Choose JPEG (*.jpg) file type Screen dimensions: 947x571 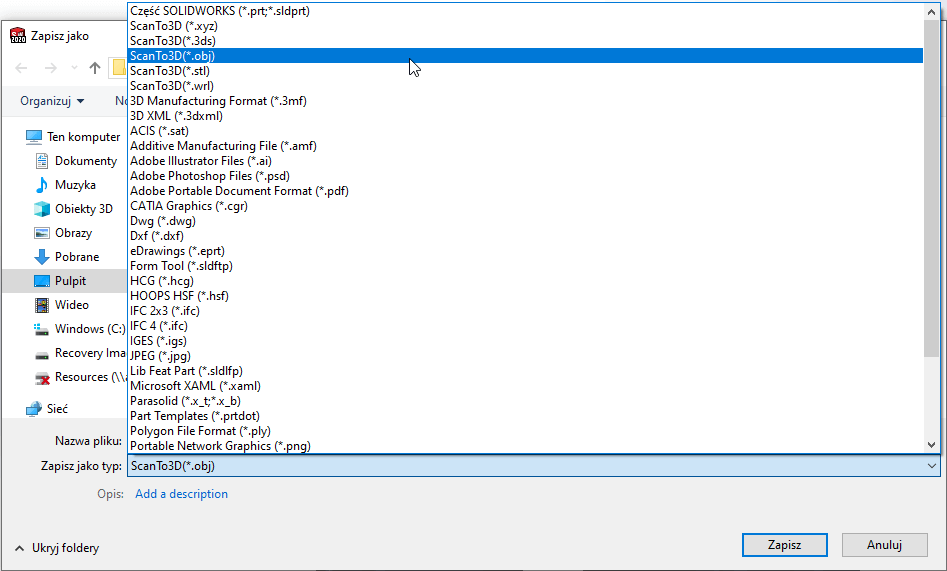click(x=525, y=356)
